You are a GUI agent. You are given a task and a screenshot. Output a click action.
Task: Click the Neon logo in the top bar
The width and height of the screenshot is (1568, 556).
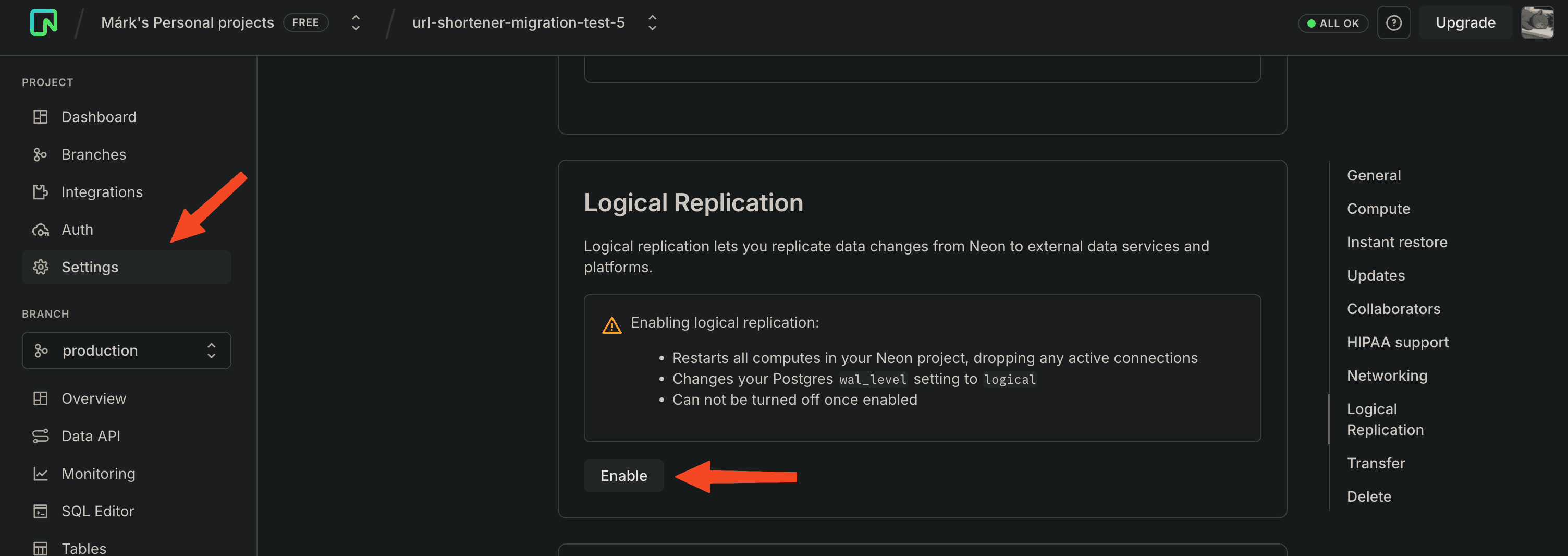point(43,22)
